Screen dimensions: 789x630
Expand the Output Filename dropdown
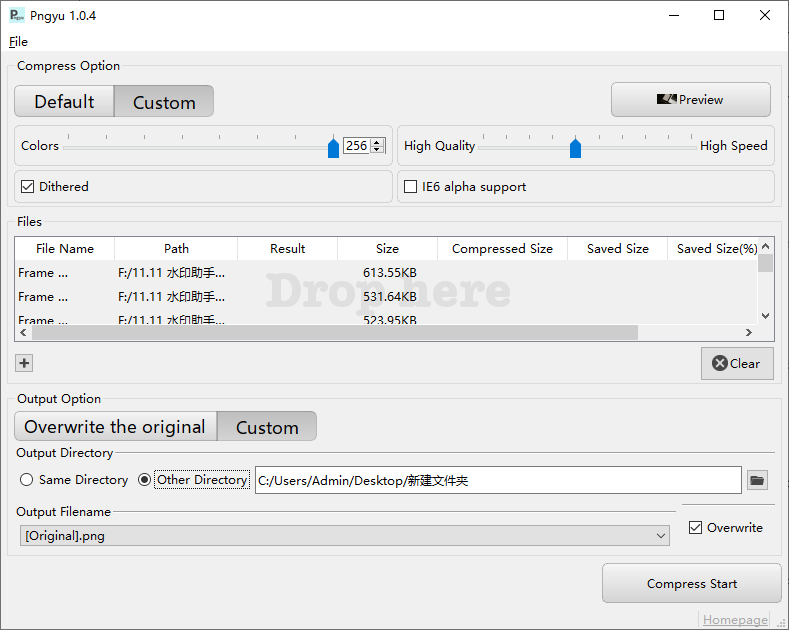click(x=661, y=536)
